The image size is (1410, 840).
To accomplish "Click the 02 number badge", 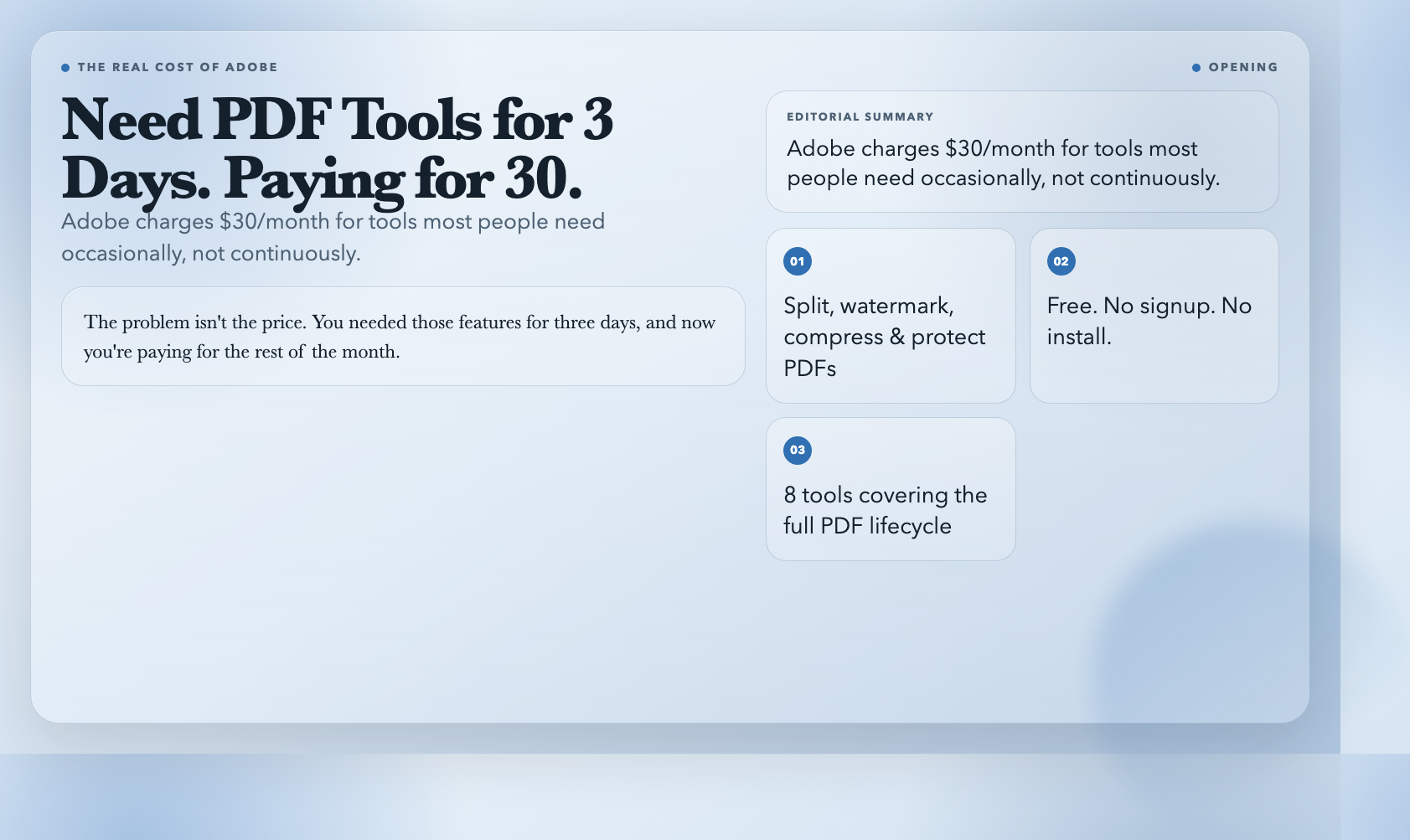I will (1061, 261).
